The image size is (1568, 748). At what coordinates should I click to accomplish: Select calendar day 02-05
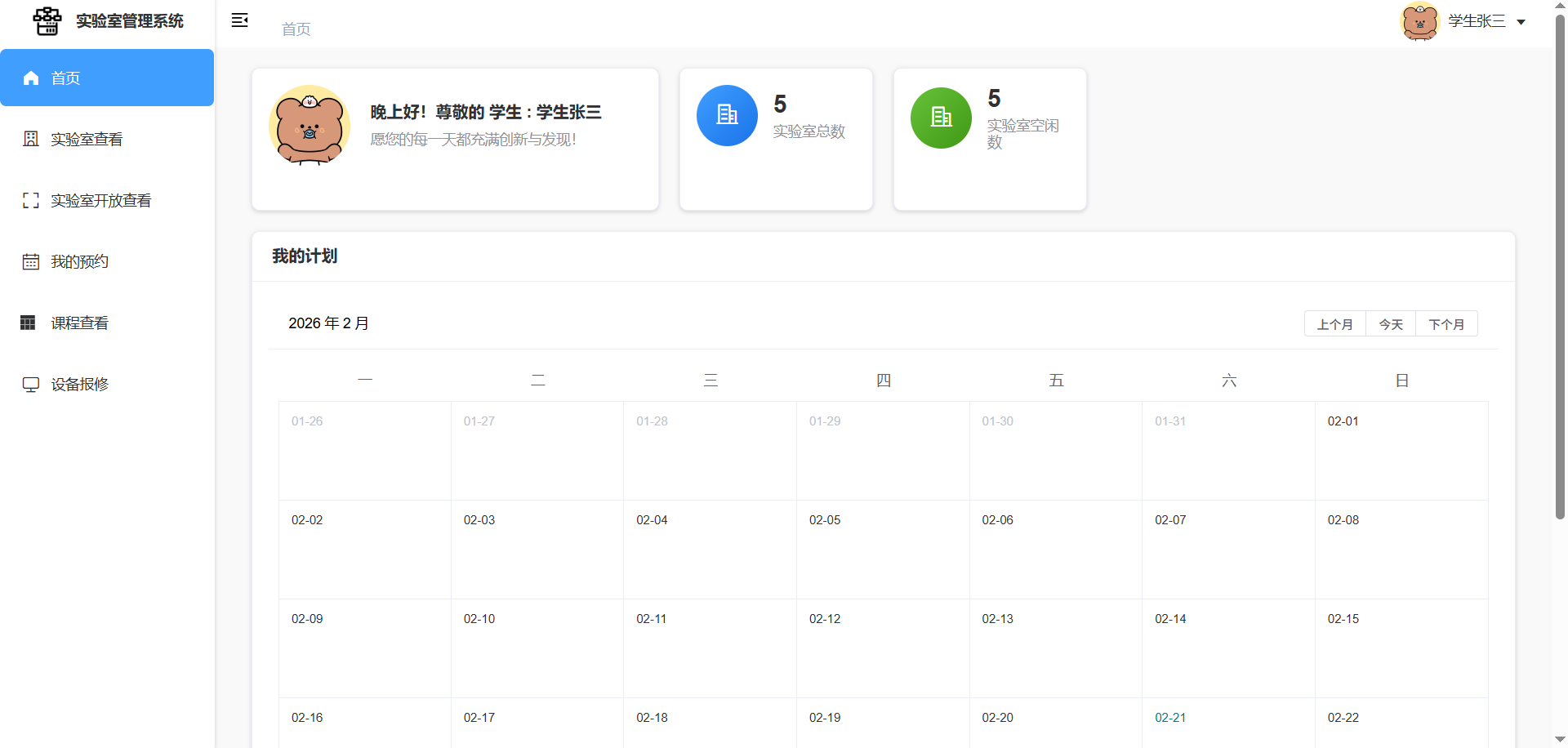[x=883, y=550]
